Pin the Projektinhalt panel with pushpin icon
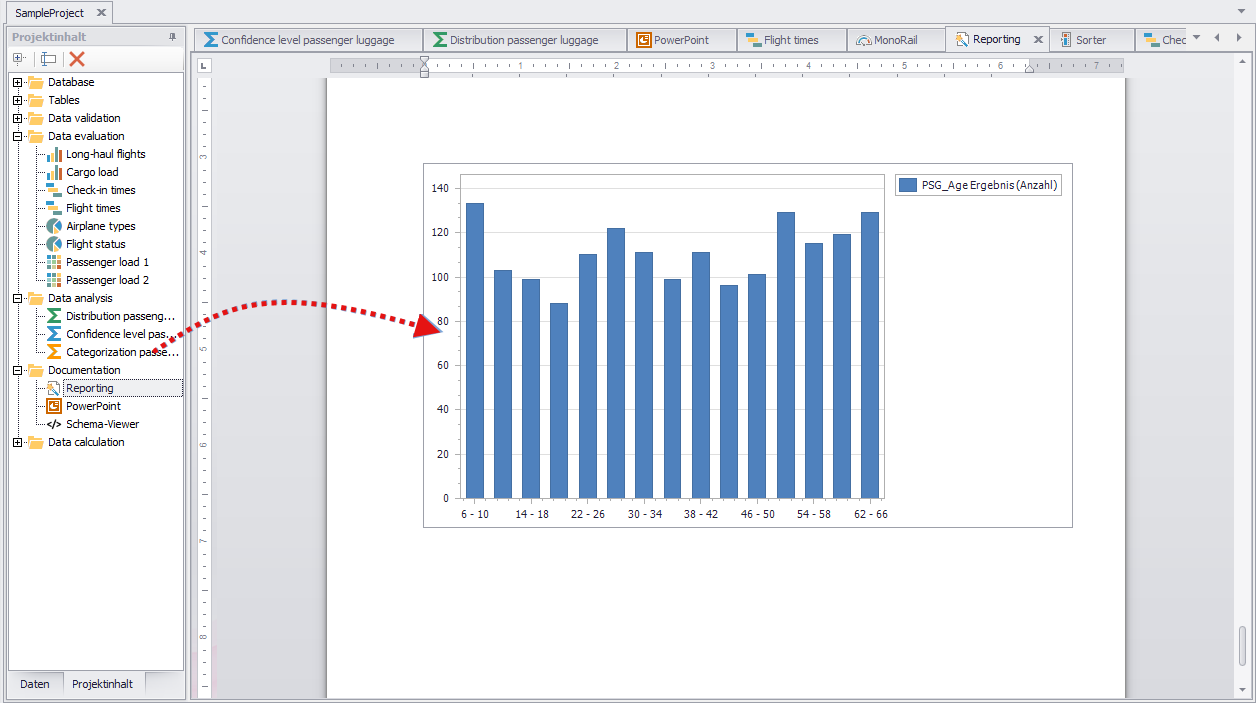Image resolution: width=1259 pixels, height=704 pixels. [172, 37]
